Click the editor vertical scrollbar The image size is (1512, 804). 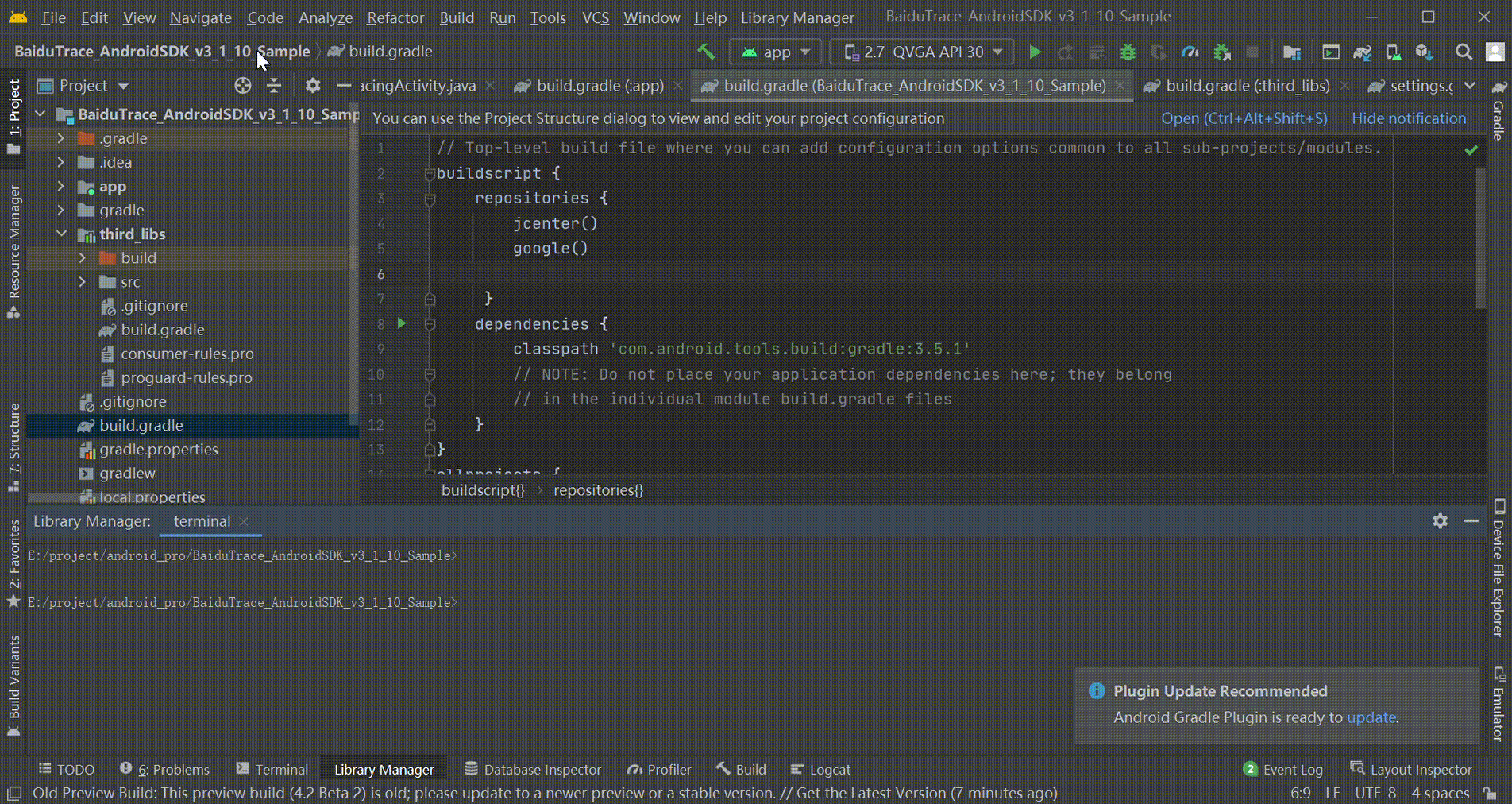1480,238
